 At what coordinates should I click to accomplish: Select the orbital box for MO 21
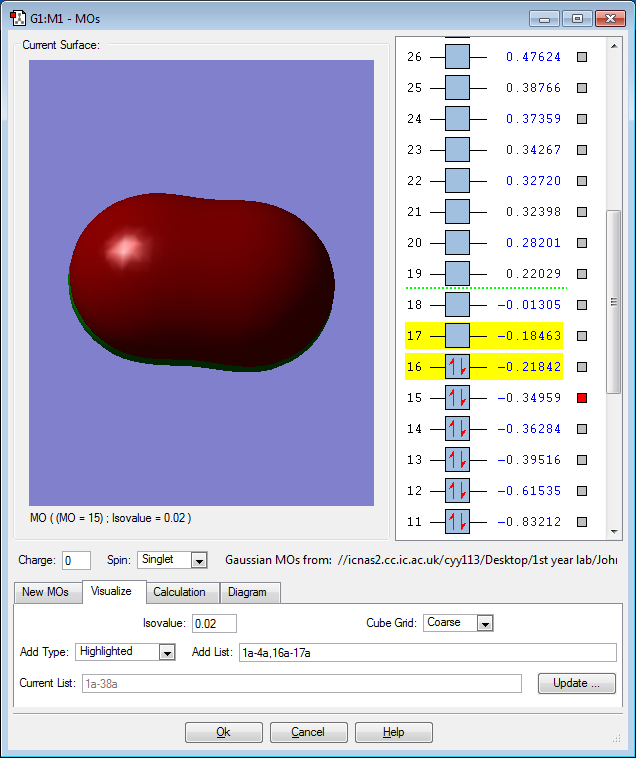tap(457, 212)
